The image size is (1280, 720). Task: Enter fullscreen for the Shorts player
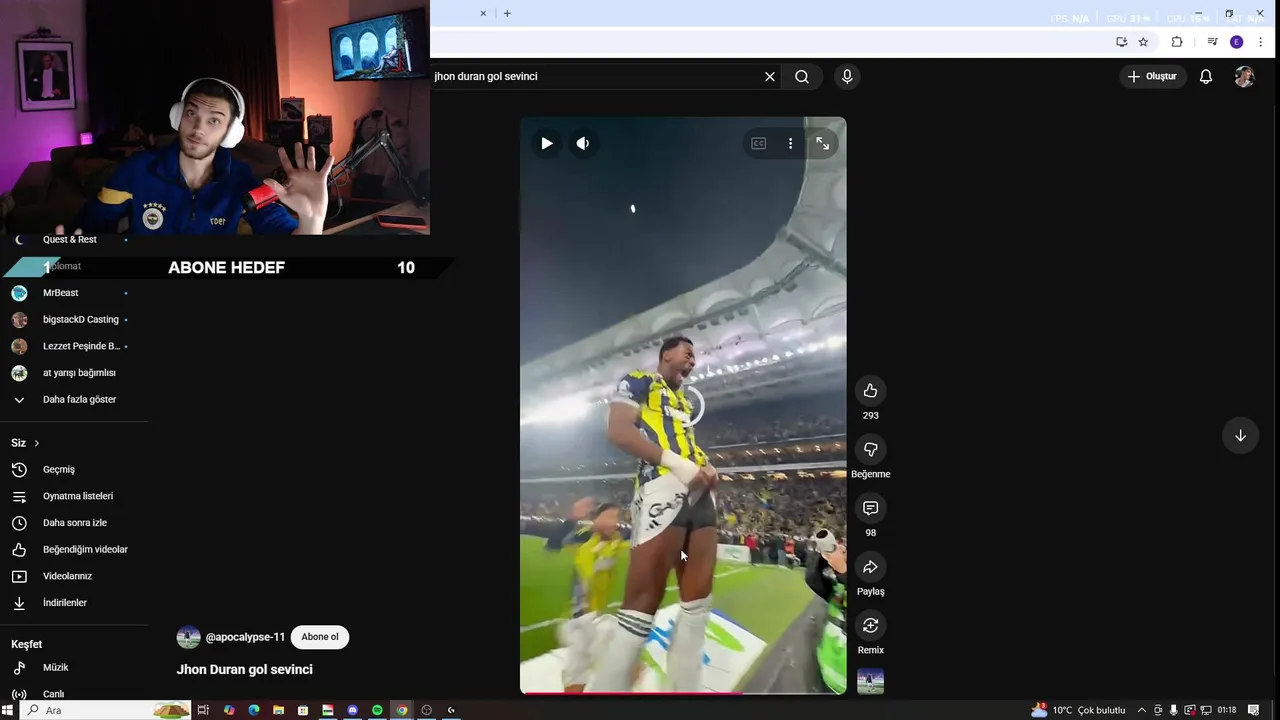(x=822, y=143)
